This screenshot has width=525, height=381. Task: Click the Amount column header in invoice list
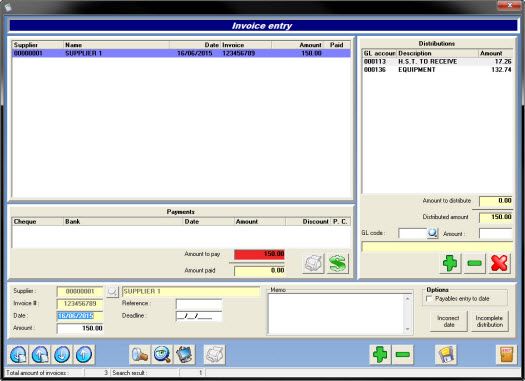(297, 45)
